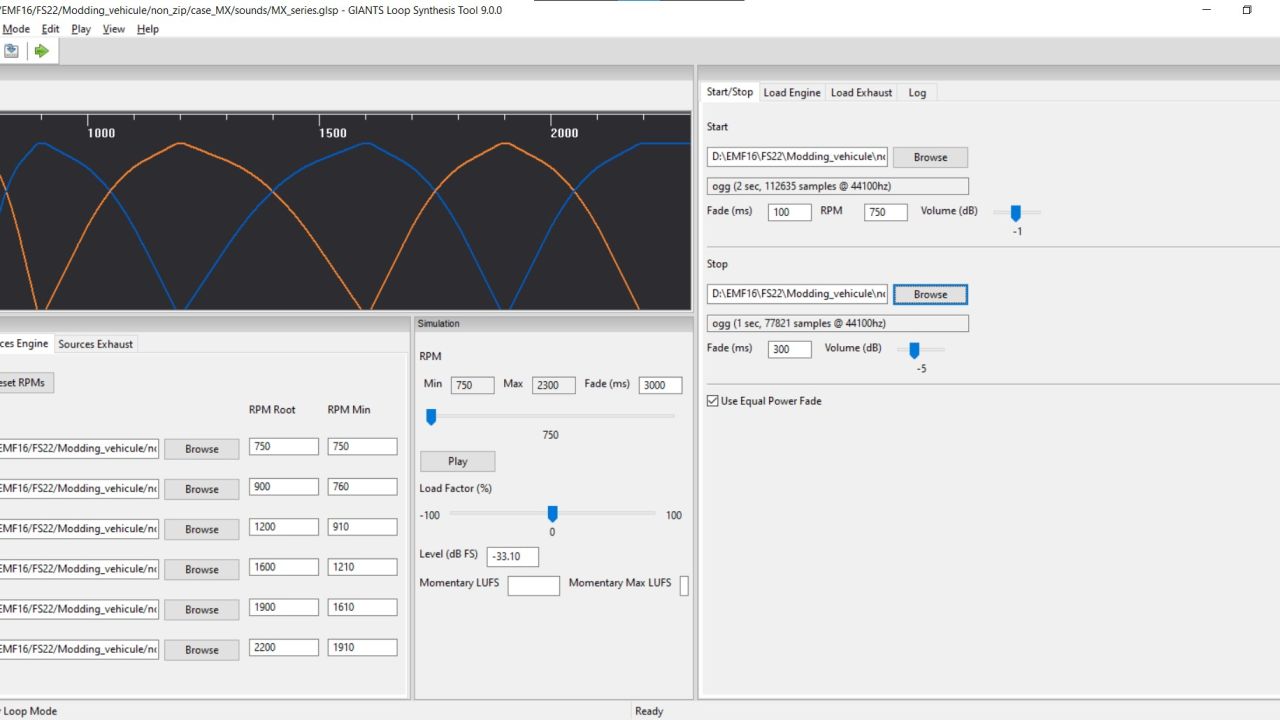Open the Log tab
This screenshot has width=1280, height=720.
(x=917, y=93)
